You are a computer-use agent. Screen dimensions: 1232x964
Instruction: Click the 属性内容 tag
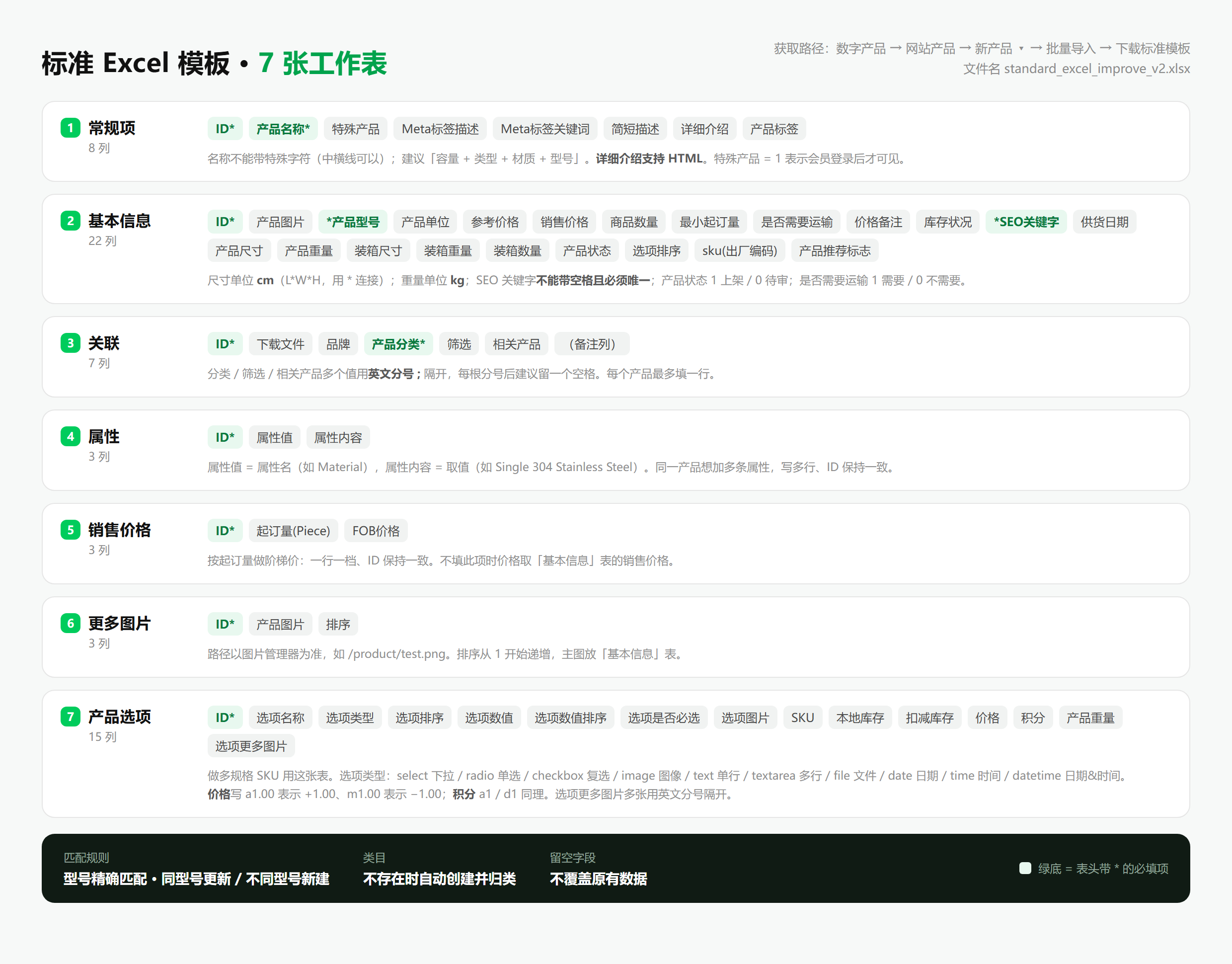coord(338,437)
